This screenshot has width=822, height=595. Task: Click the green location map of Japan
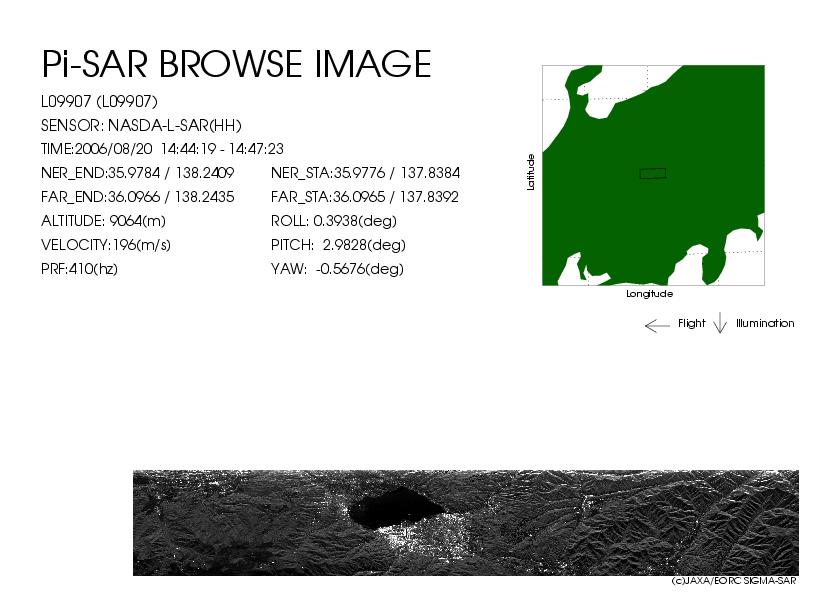pos(653,176)
